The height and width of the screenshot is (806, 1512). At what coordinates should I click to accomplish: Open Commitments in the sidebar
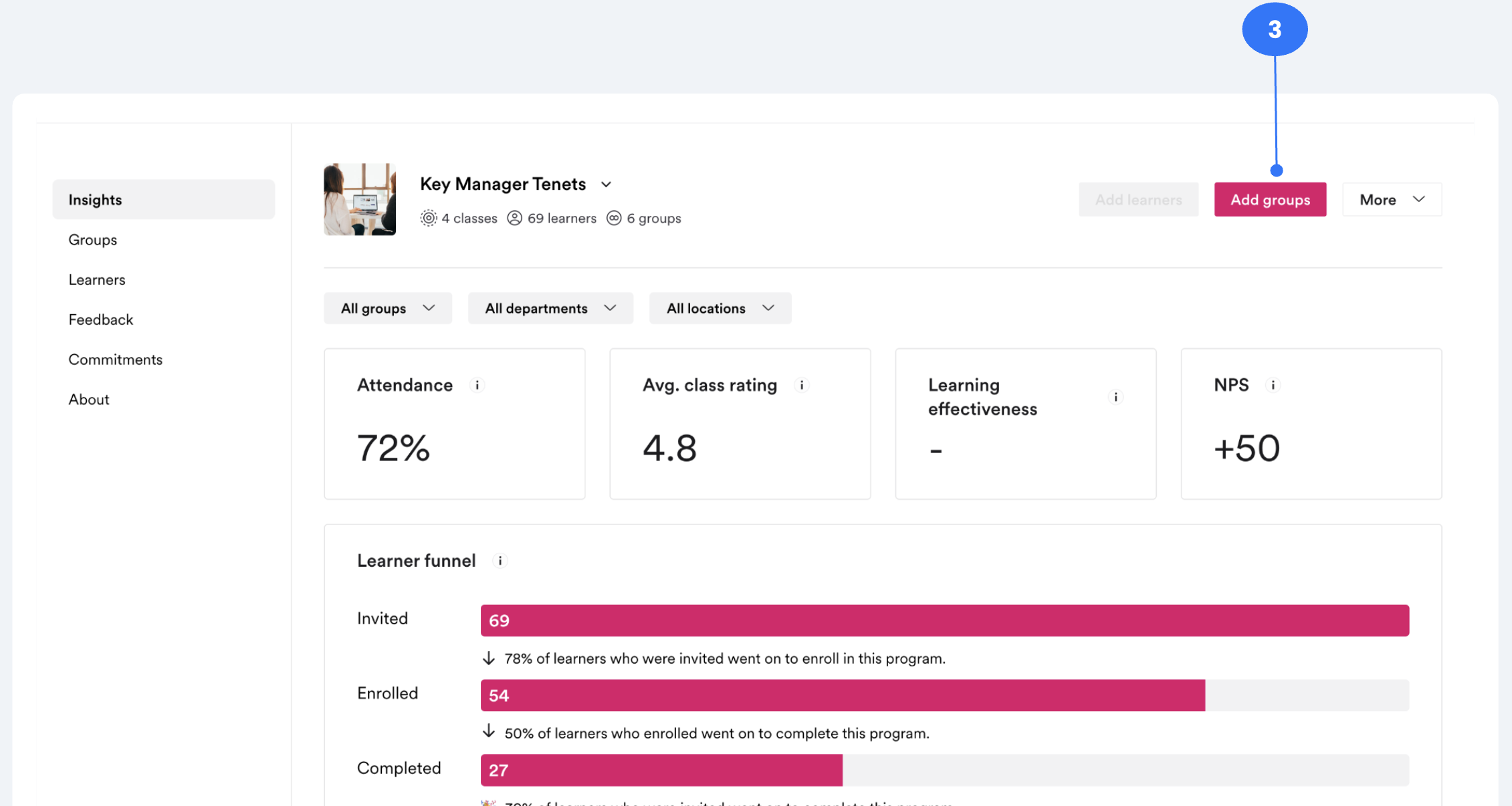pyautogui.click(x=116, y=360)
